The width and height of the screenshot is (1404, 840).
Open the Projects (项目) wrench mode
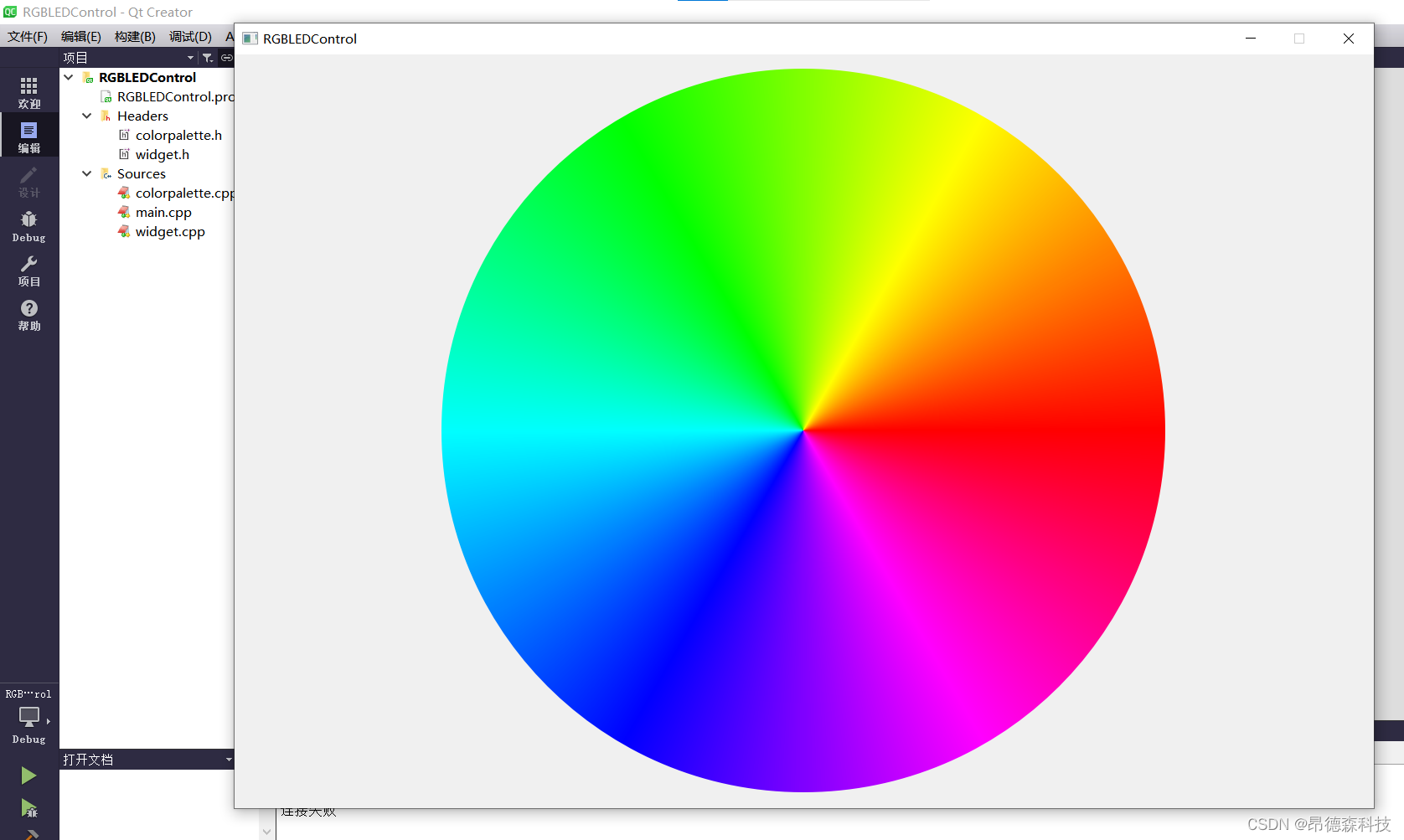[x=29, y=270]
